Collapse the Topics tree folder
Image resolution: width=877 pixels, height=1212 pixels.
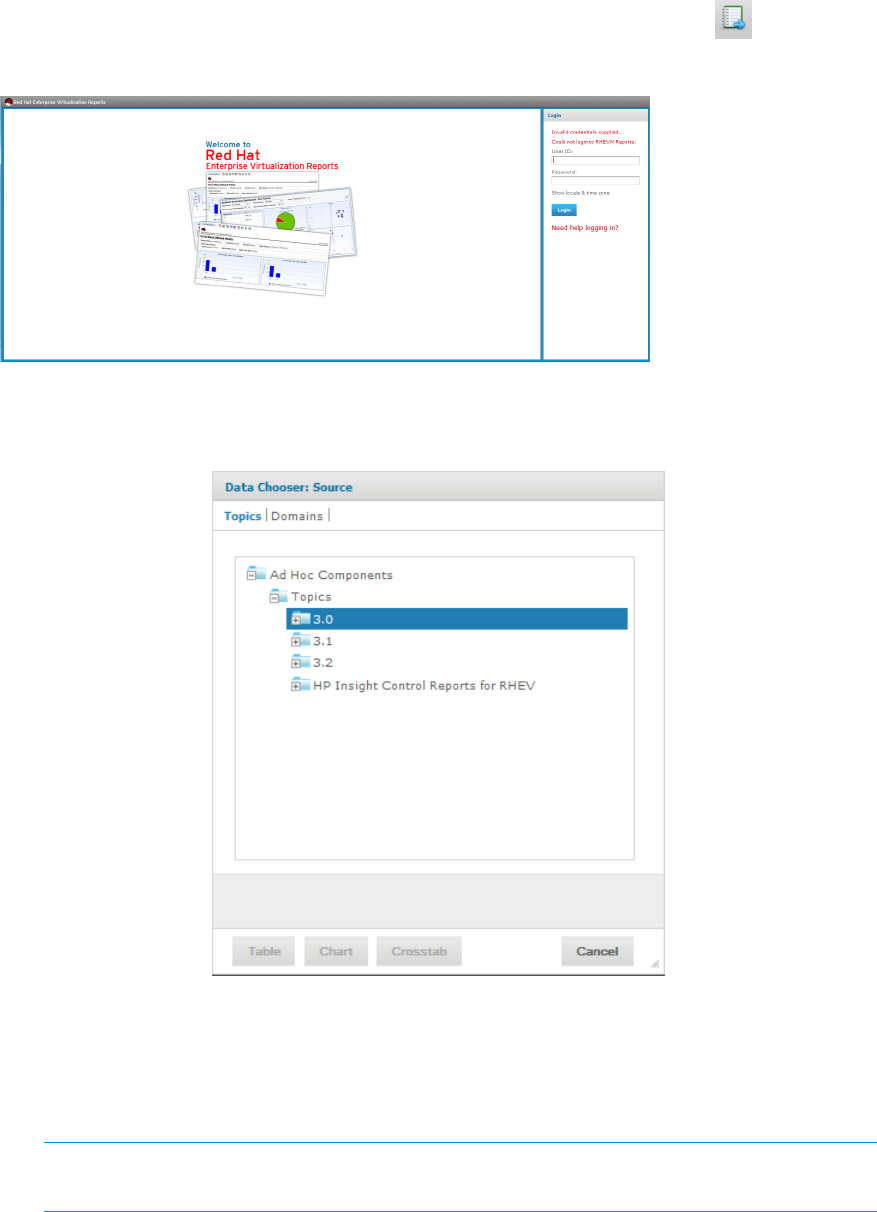click(x=274, y=597)
